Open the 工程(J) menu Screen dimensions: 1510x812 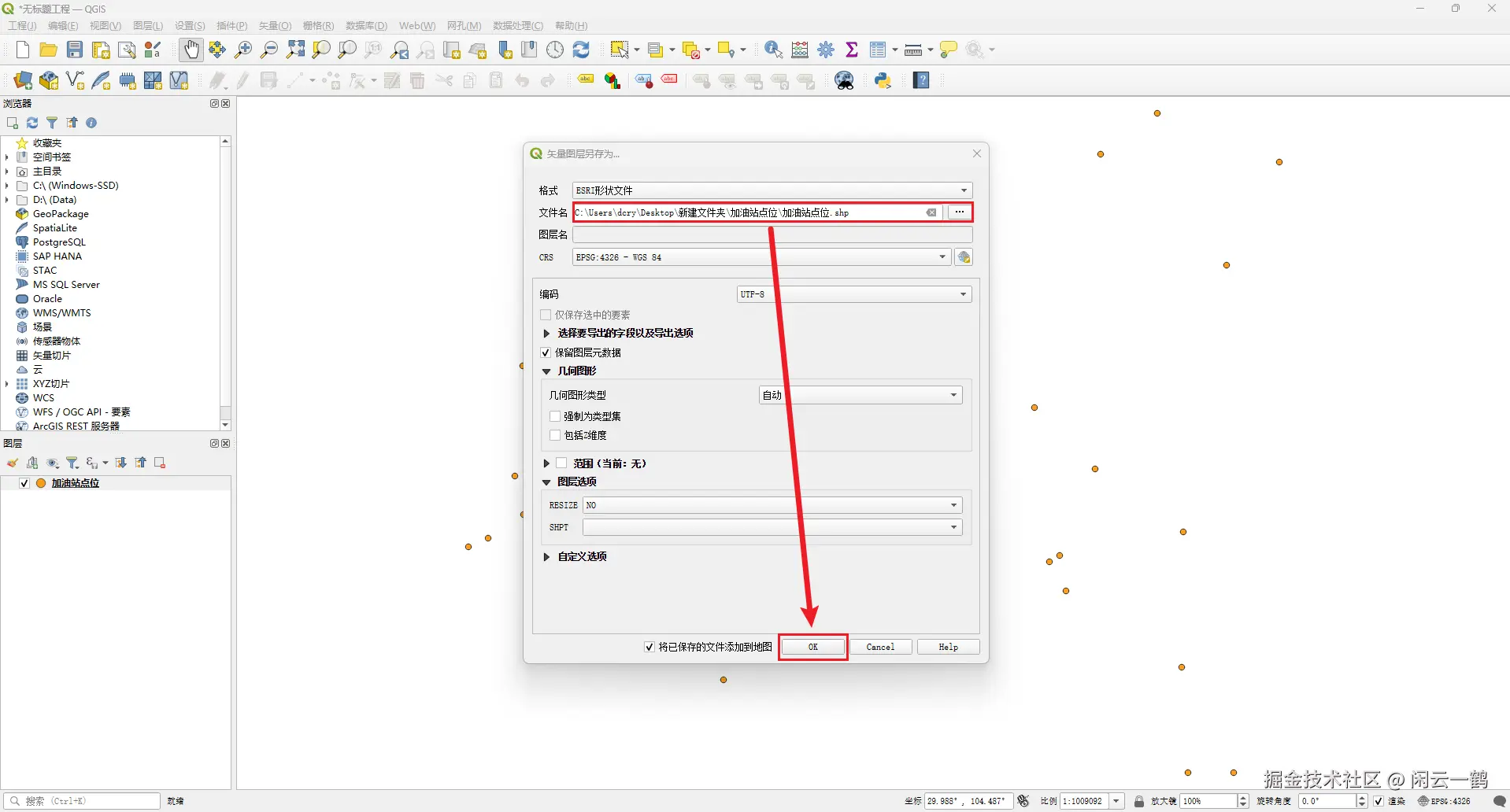point(22,26)
